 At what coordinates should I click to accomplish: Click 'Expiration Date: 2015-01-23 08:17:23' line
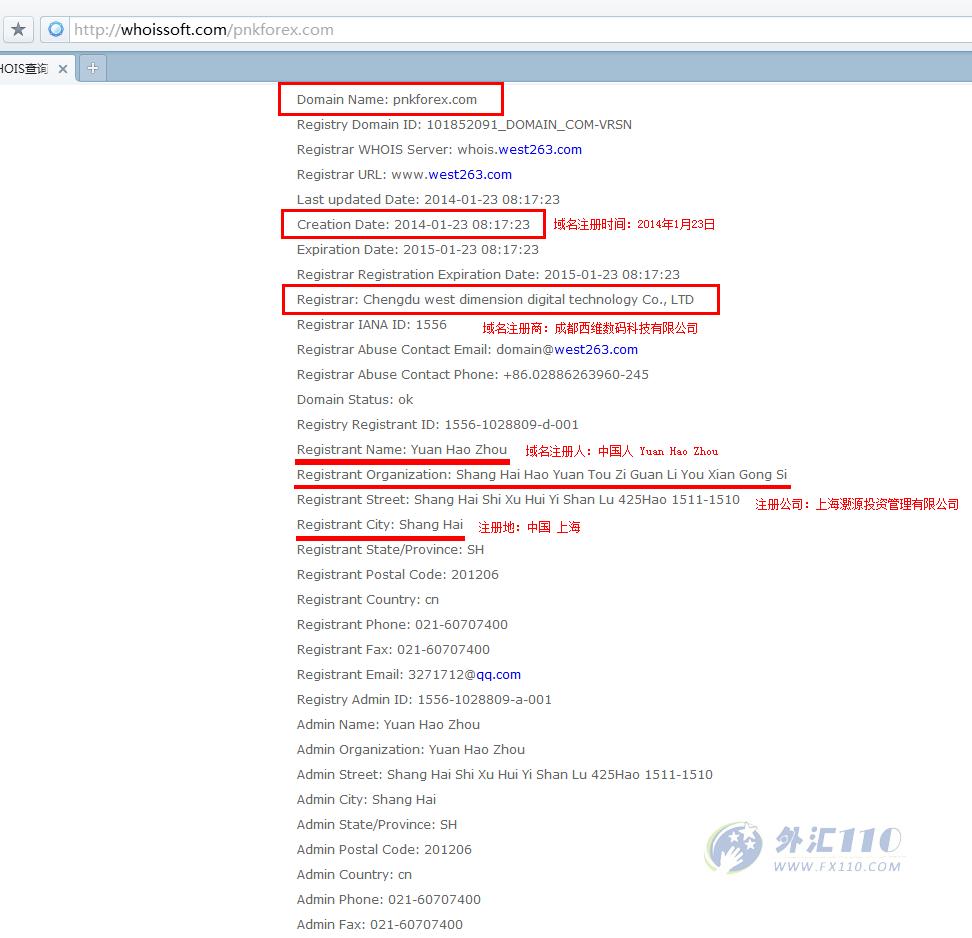[x=418, y=249]
